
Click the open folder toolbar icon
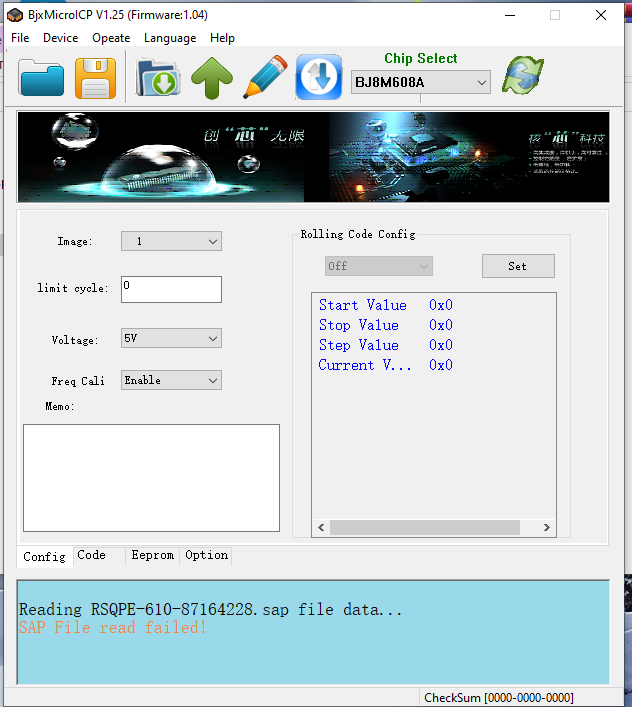point(41,78)
